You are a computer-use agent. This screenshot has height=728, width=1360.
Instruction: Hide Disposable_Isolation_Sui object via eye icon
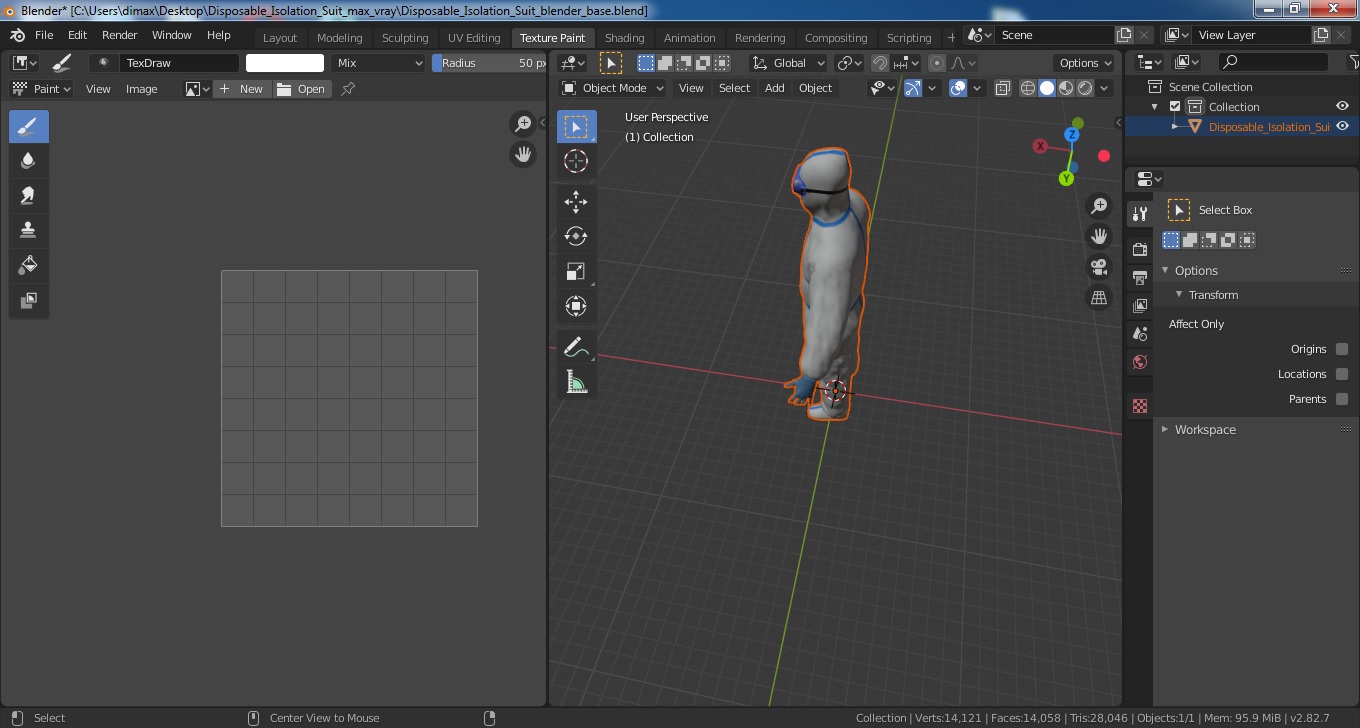pyautogui.click(x=1343, y=127)
